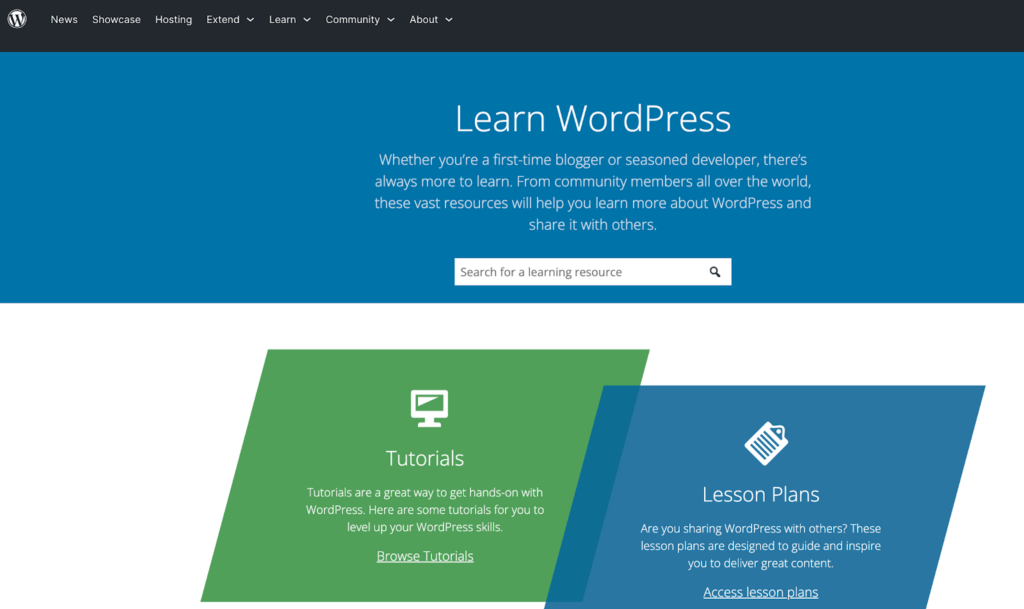Click the Lesson Plans tag icon
Viewport: 1024px width, 609px height.
[x=766, y=443]
